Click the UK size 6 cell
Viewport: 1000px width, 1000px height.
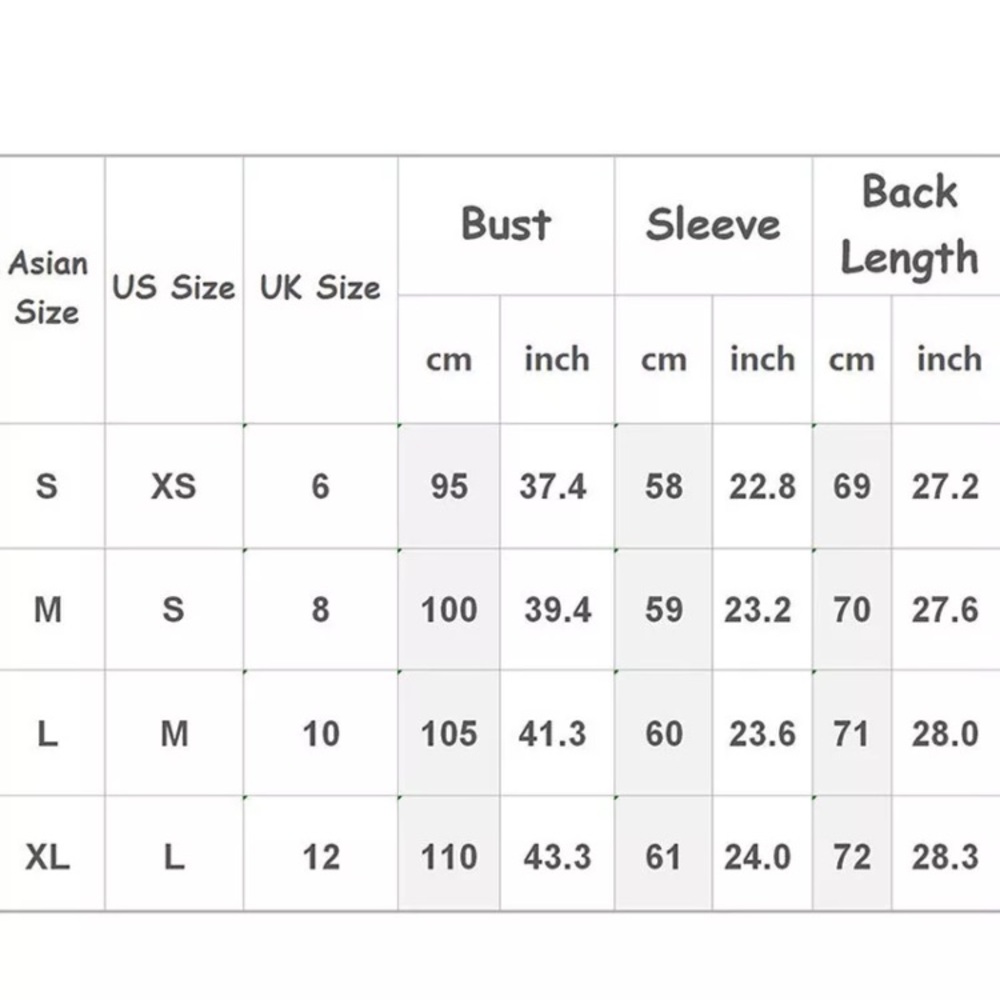[x=320, y=486]
